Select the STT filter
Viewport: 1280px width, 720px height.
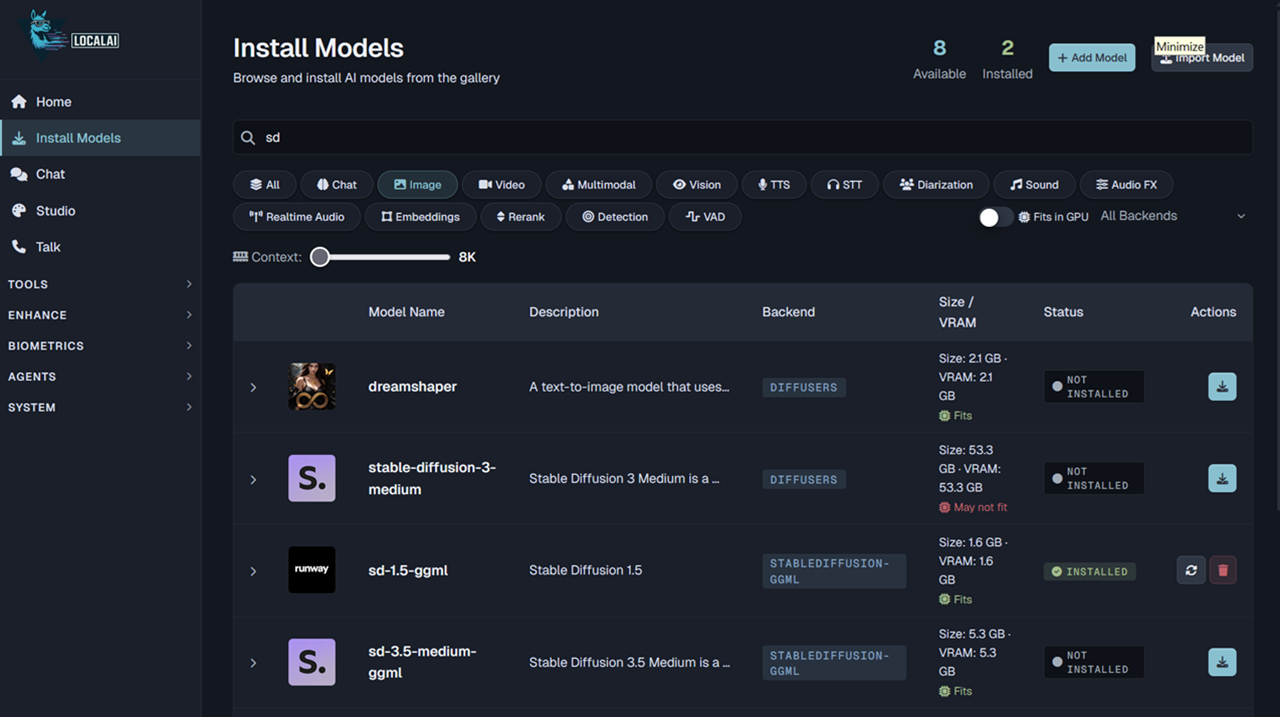tap(845, 185)
